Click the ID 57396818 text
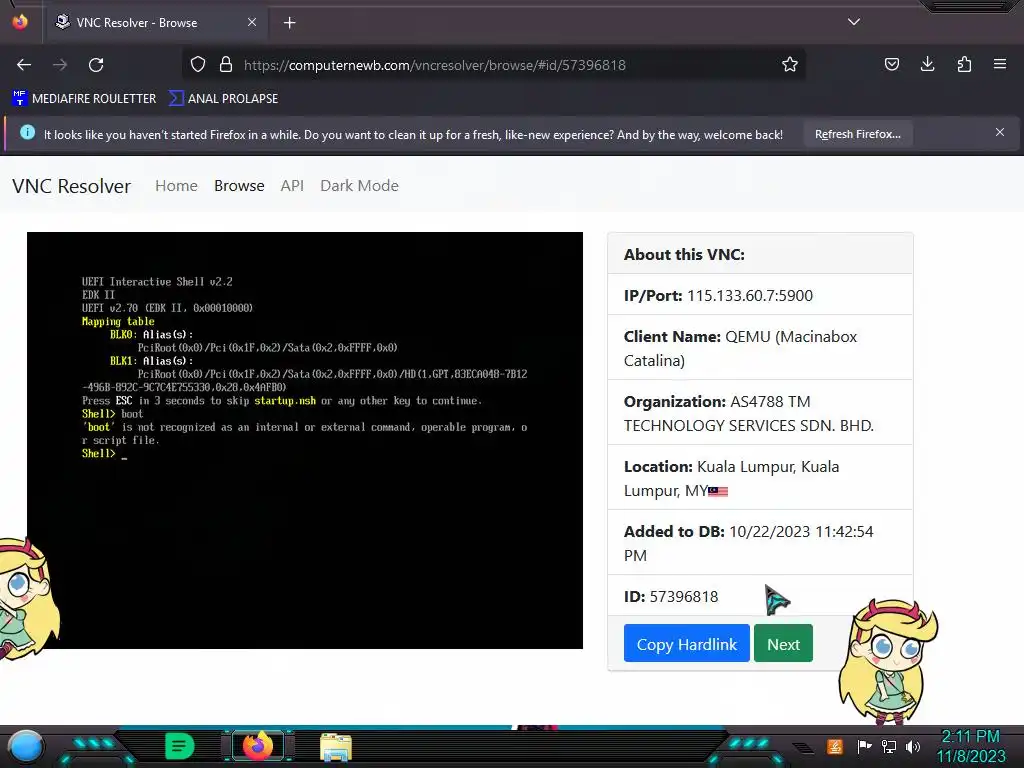This screenshot has width=1024, height=768. pos(671,597)
